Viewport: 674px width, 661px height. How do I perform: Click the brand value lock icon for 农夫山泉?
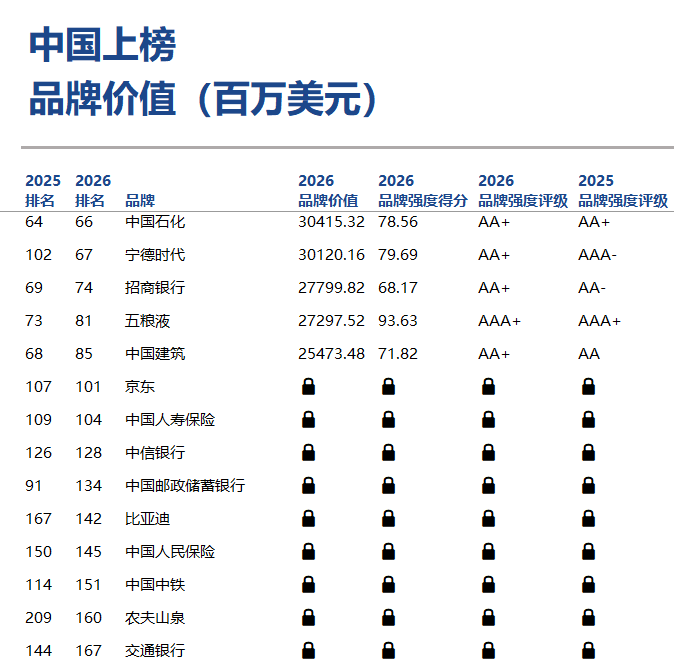pyautogui.click(x=308, y=618)
